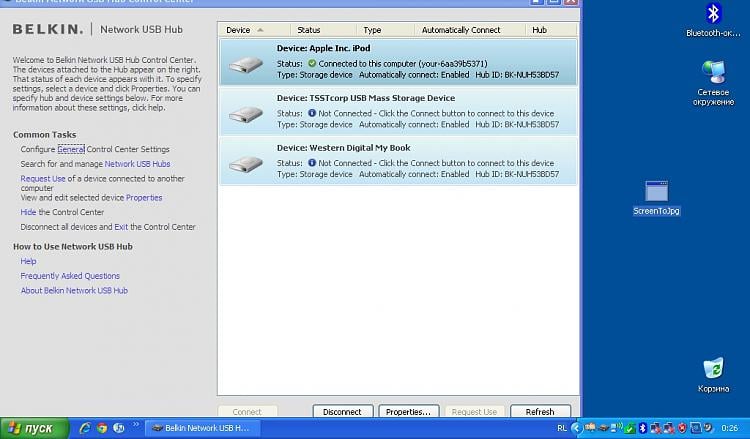750x439 pixels.
Task: Sort list by the Status column header
Action: tap(323, 30)
